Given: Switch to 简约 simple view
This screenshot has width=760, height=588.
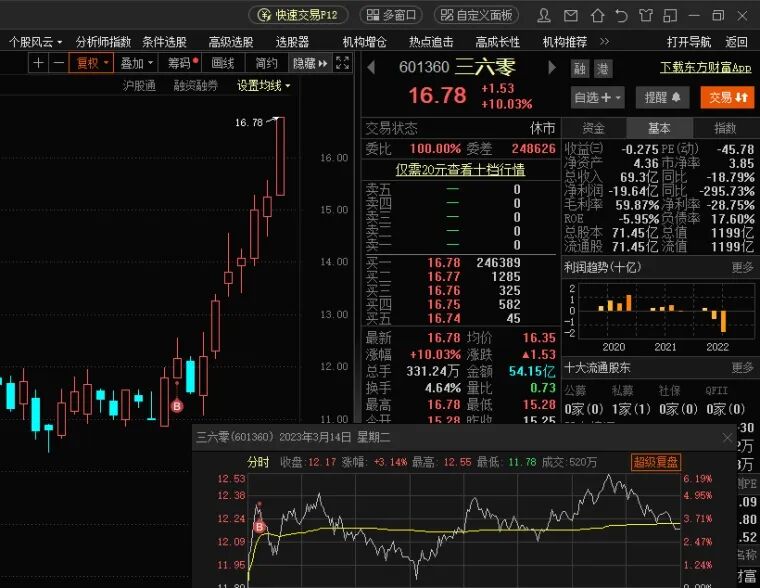Looking at the screenshot, I should pyautogui.click(x=266, y=63).
